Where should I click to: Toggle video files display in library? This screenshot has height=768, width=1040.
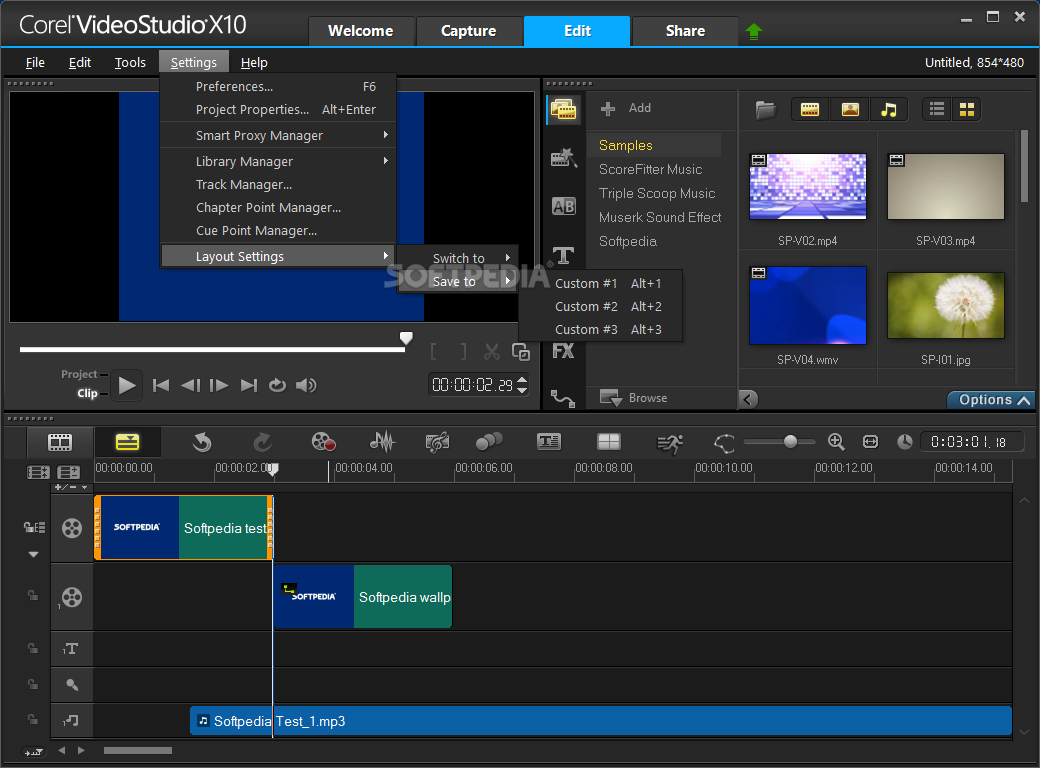coord(810,109)
